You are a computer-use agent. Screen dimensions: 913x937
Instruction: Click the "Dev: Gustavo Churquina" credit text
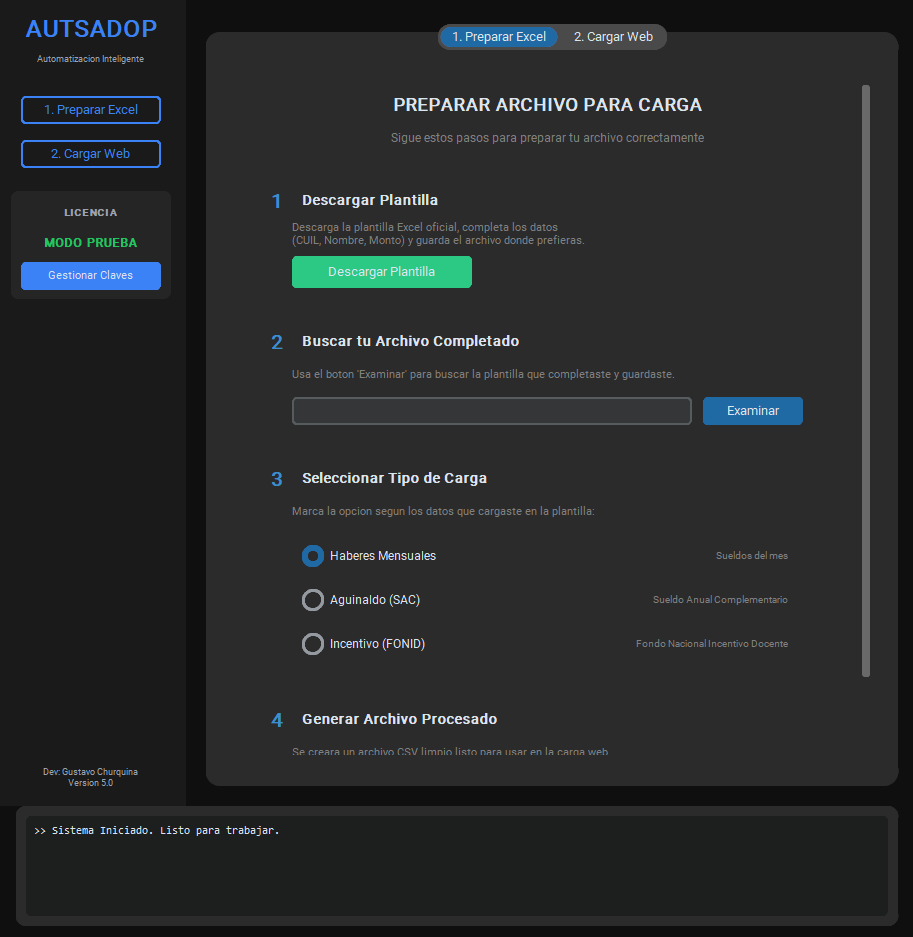click(91, 772)
